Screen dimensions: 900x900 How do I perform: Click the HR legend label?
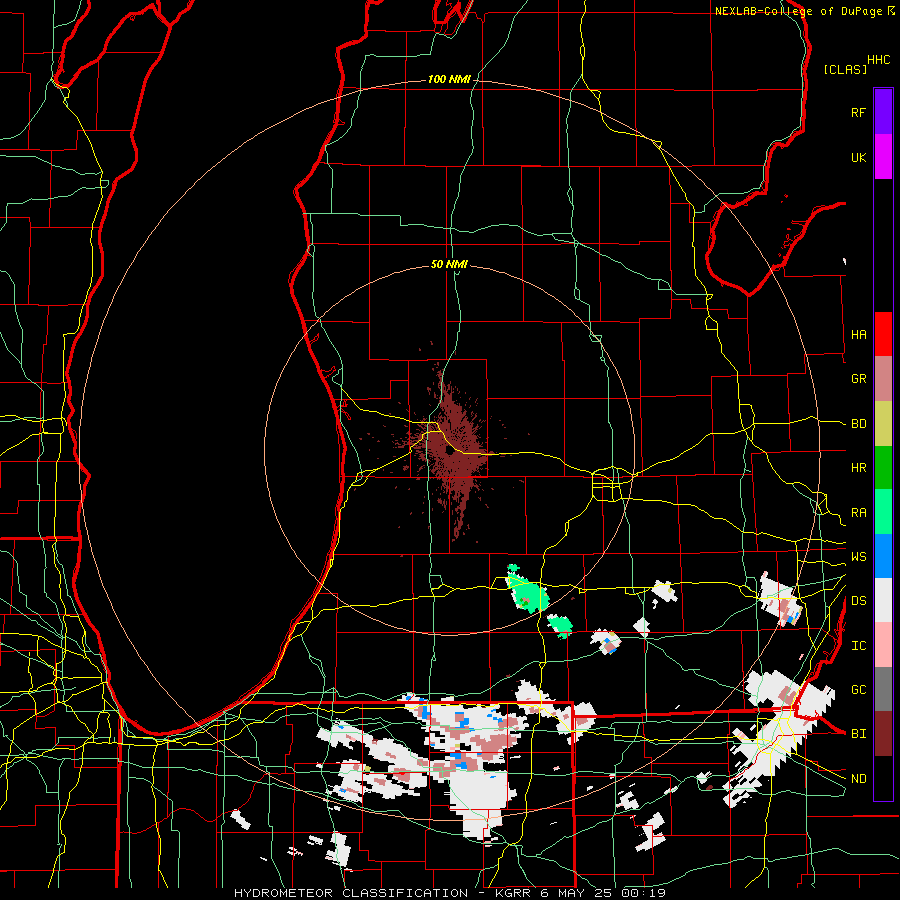(x=858, y=468)
